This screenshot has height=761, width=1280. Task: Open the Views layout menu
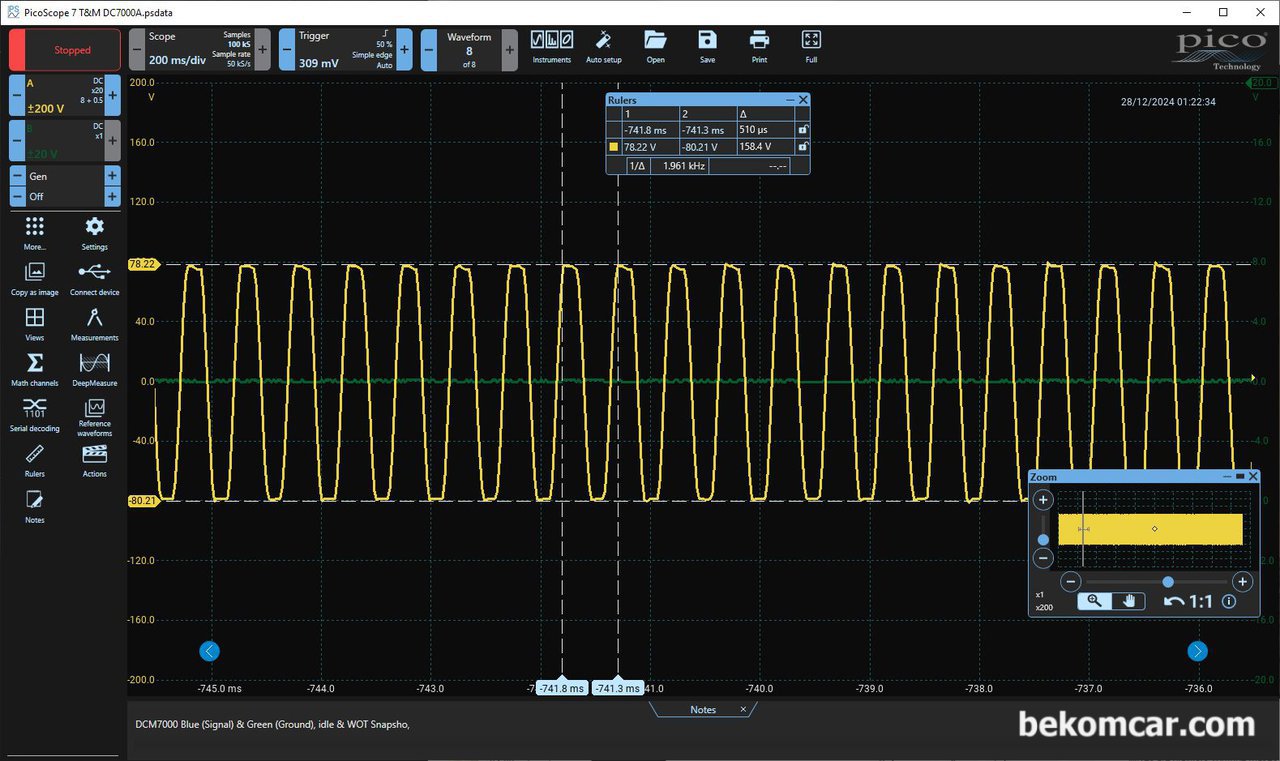(x=34, y=324)
